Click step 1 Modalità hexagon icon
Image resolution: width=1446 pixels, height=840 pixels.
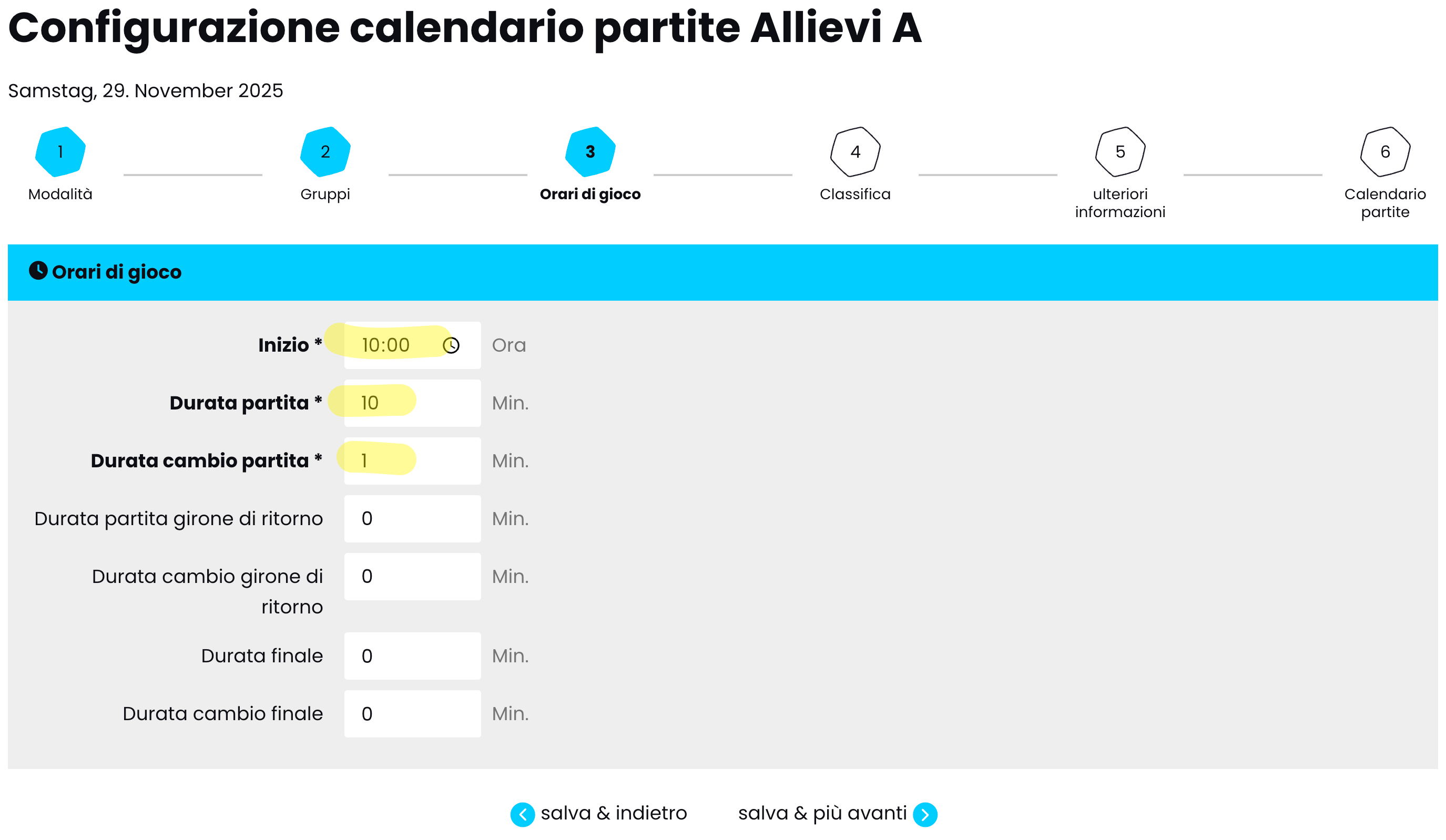pos(60,151)
